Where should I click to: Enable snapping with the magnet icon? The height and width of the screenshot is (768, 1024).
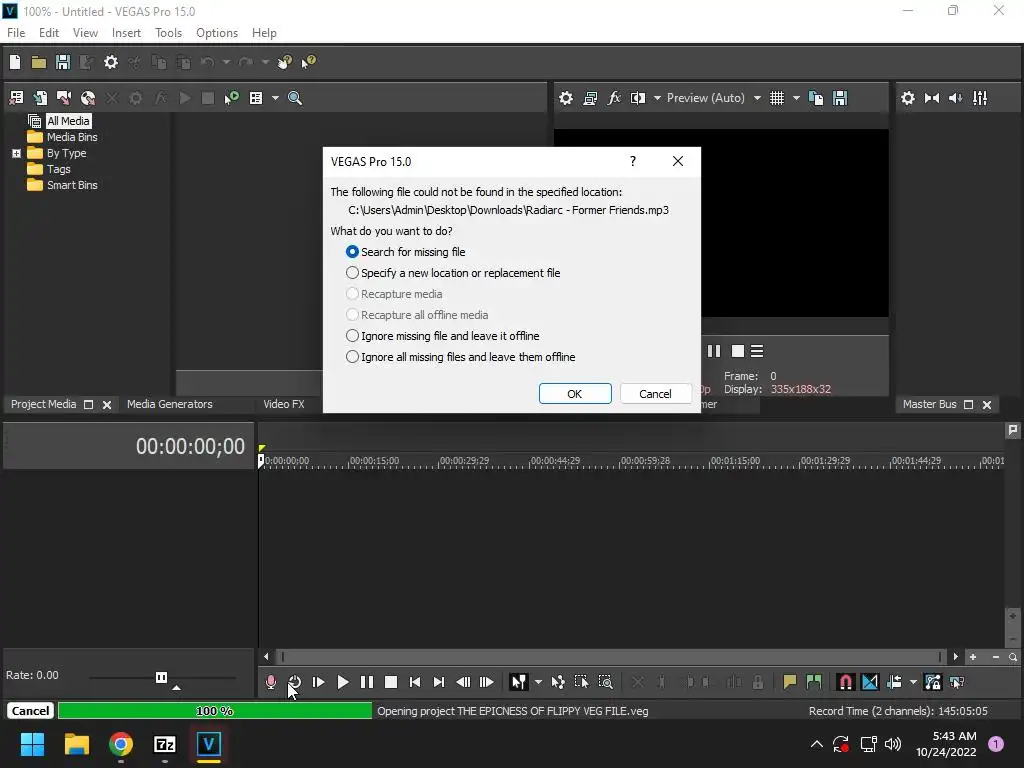tap(846, 682)
